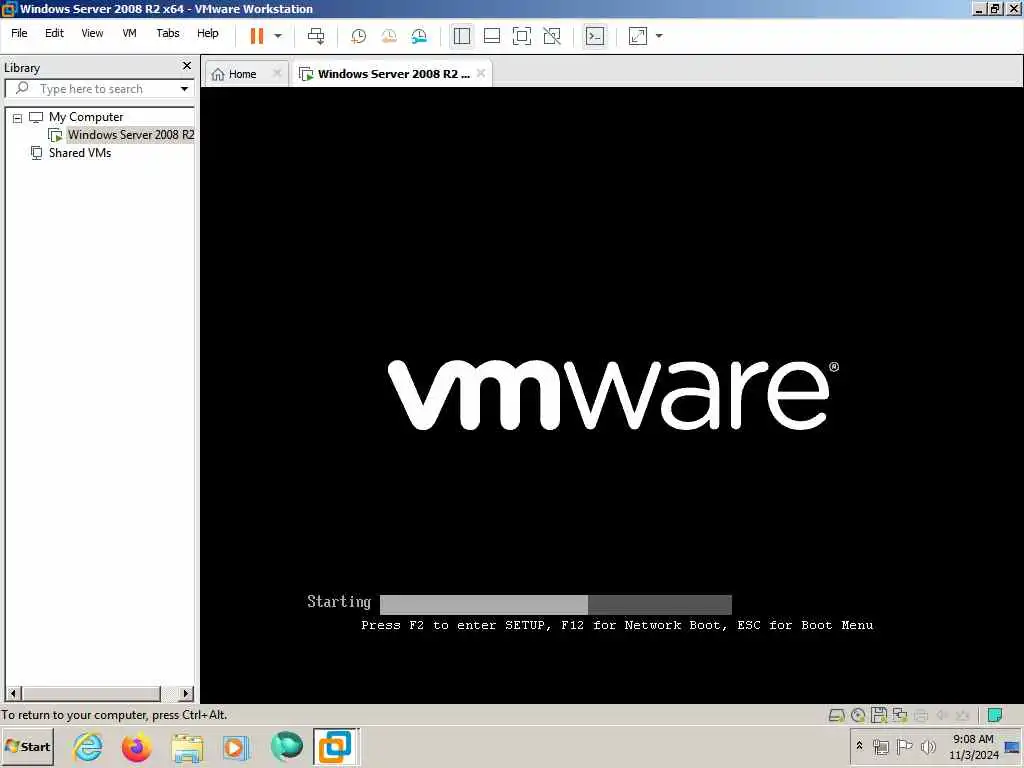
Task: Launch Internet Explorer from taskbar
Action: [88, 746]
